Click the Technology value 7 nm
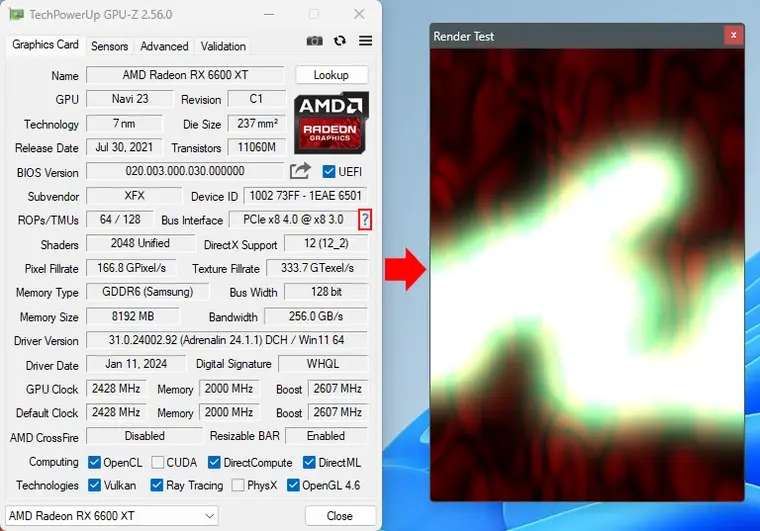The height and width of the screenshot is (531, 760). 124,124
